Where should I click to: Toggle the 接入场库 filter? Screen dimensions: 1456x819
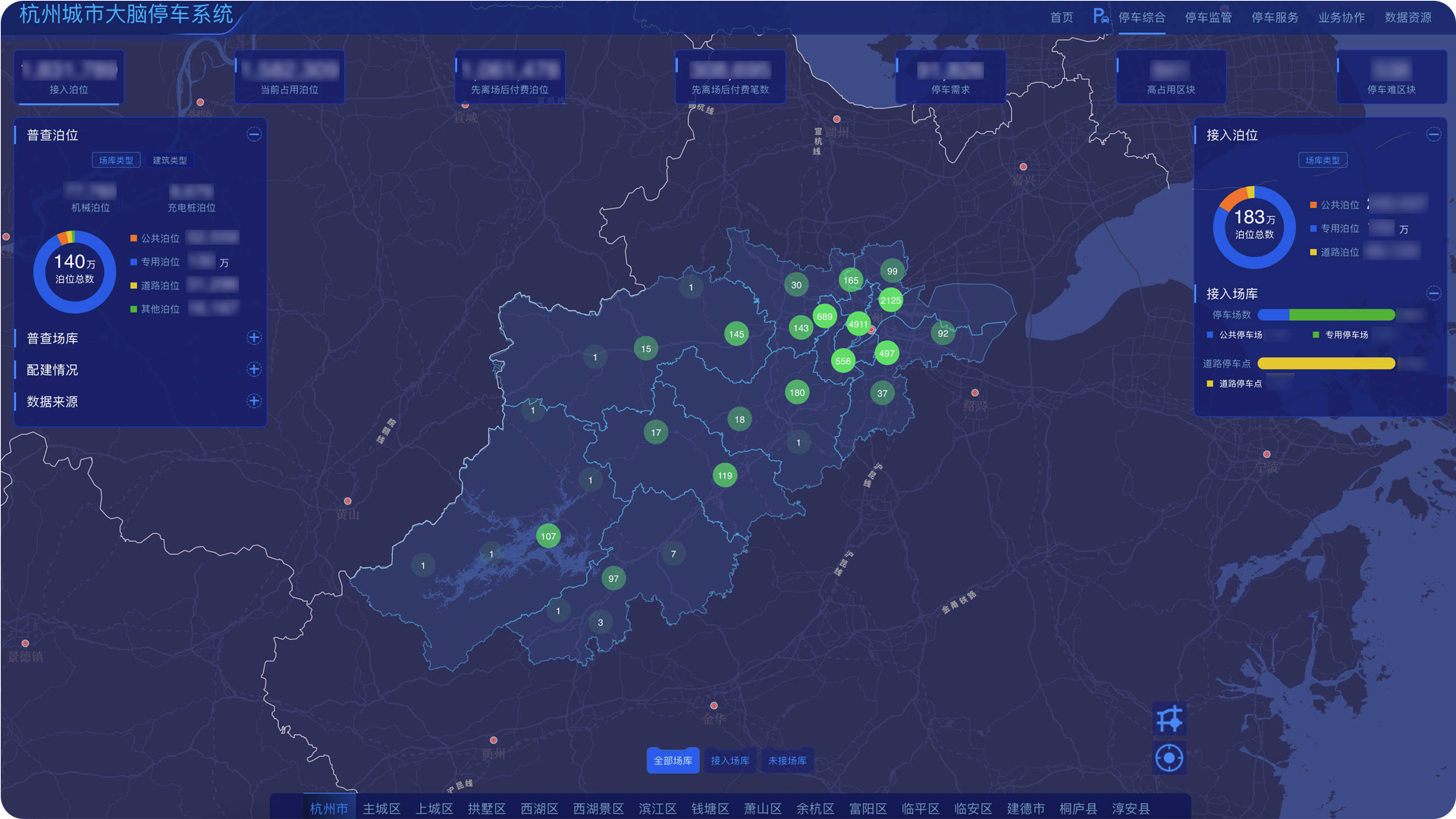point(730,761)
